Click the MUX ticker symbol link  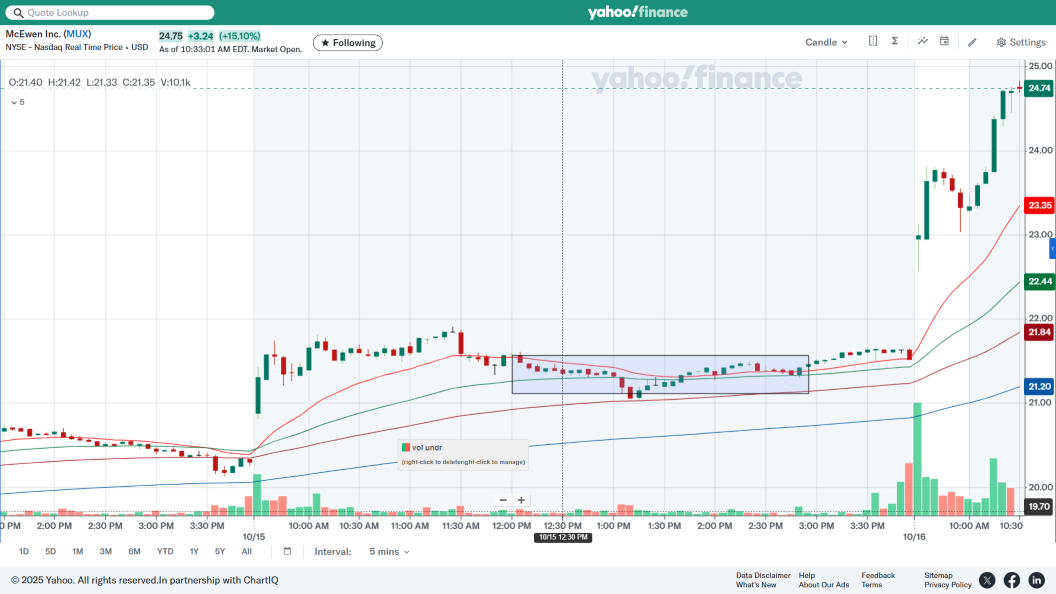click(77, 34)
